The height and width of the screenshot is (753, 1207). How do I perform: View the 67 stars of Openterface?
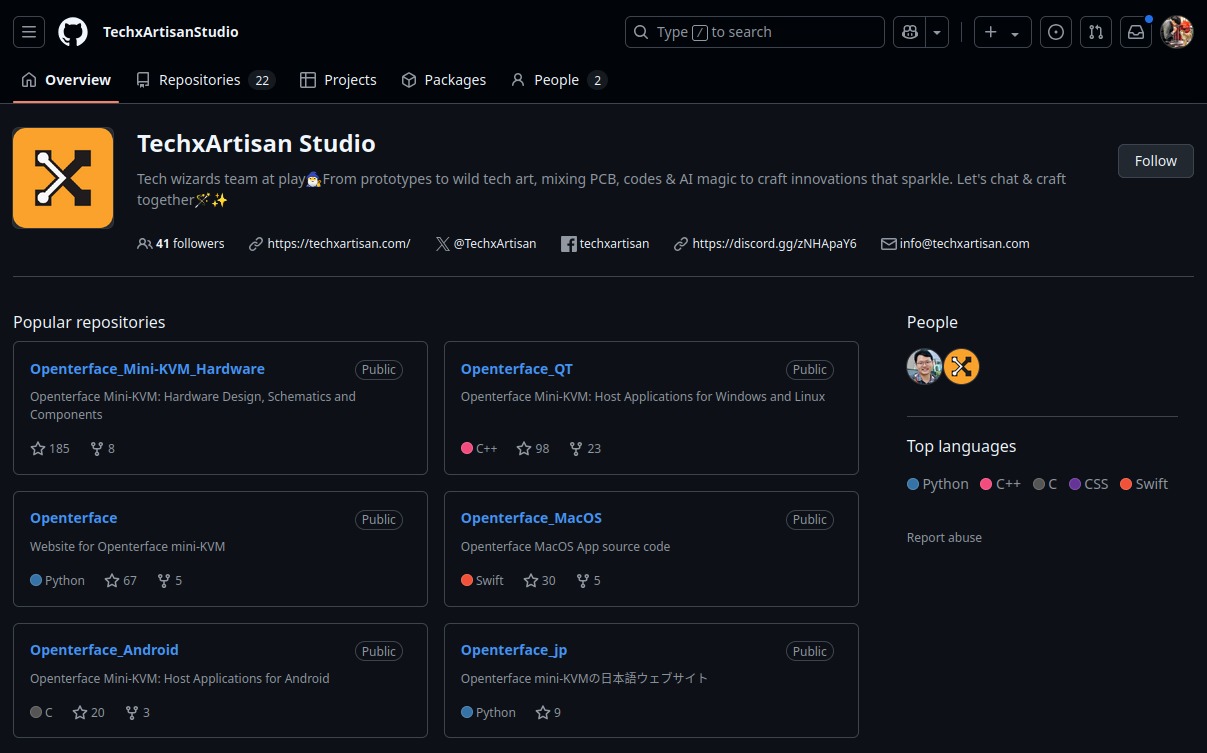[121, 581]
